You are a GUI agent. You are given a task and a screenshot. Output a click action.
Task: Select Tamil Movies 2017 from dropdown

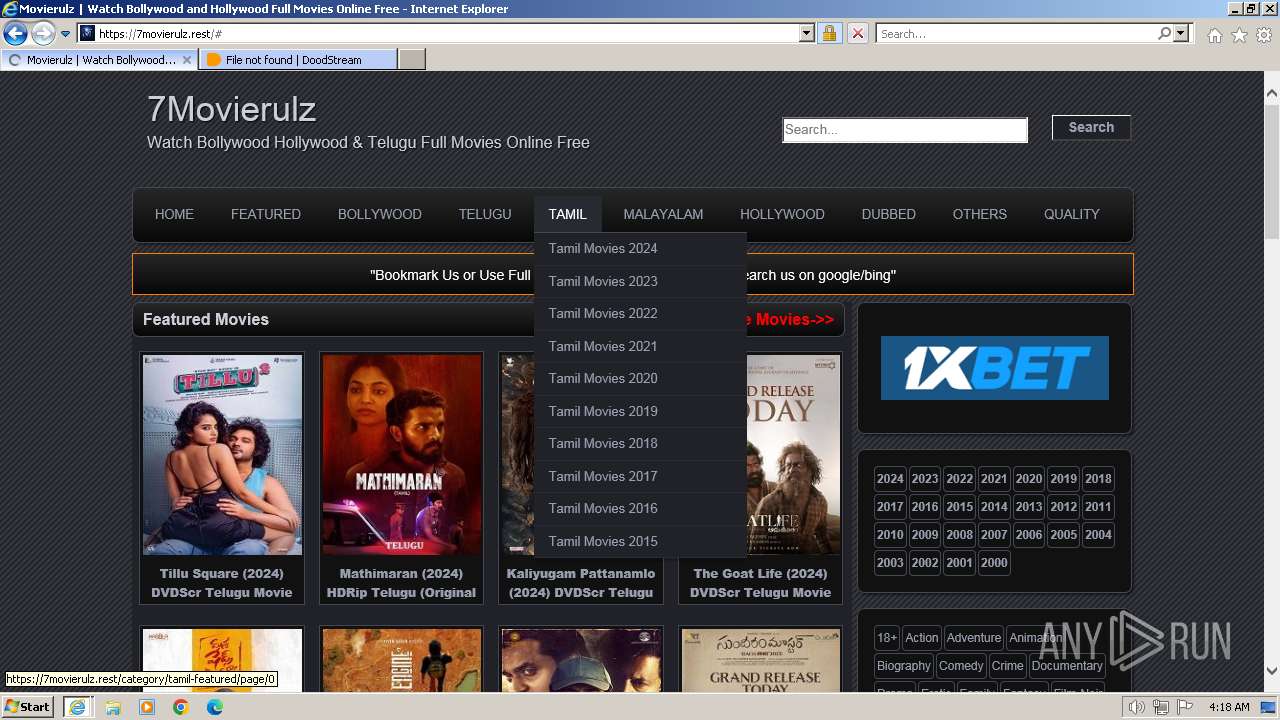point(640,476)
